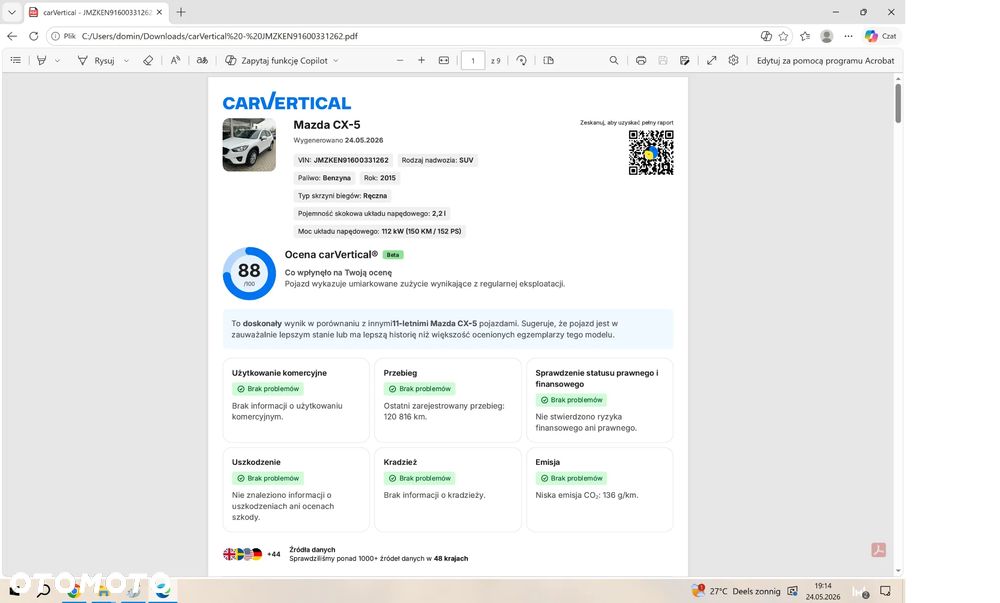Click the vertical scrollbar thumb
Image resolution: width=1000 pixels, height=603 pixels.
(x=898, y=103)
